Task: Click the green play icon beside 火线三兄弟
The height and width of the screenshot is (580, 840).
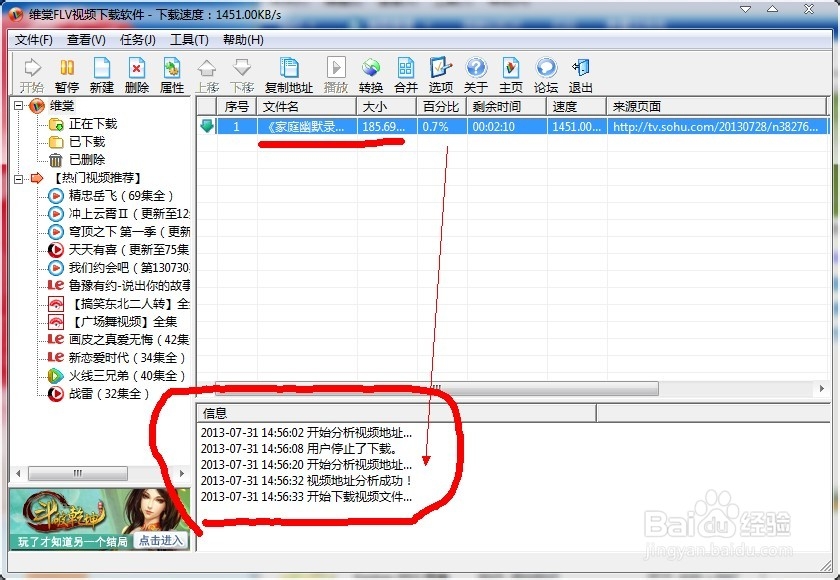Action: pos(56,376)
